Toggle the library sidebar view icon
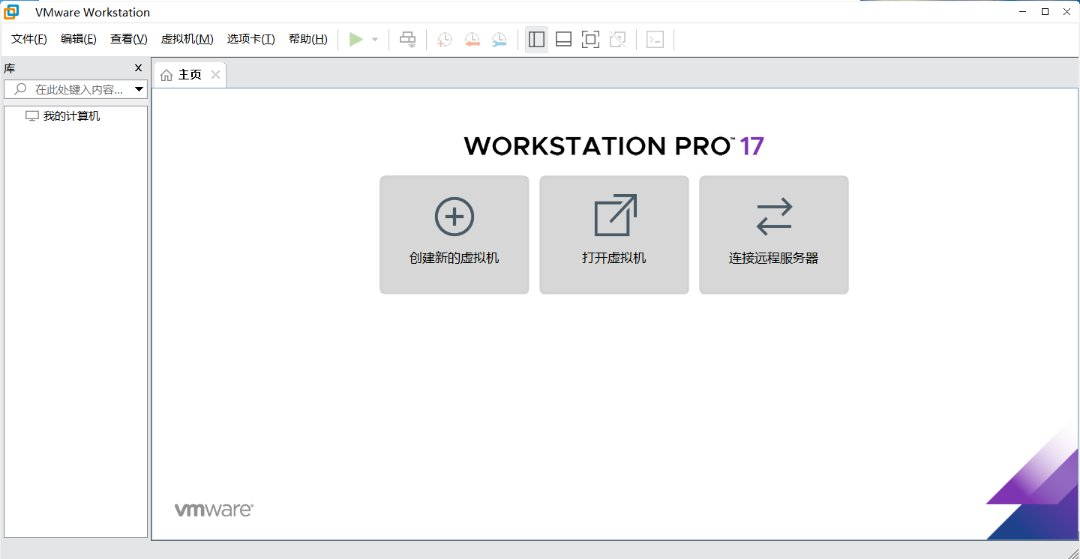Screen dimensions: 1080x559 point(536,39)
